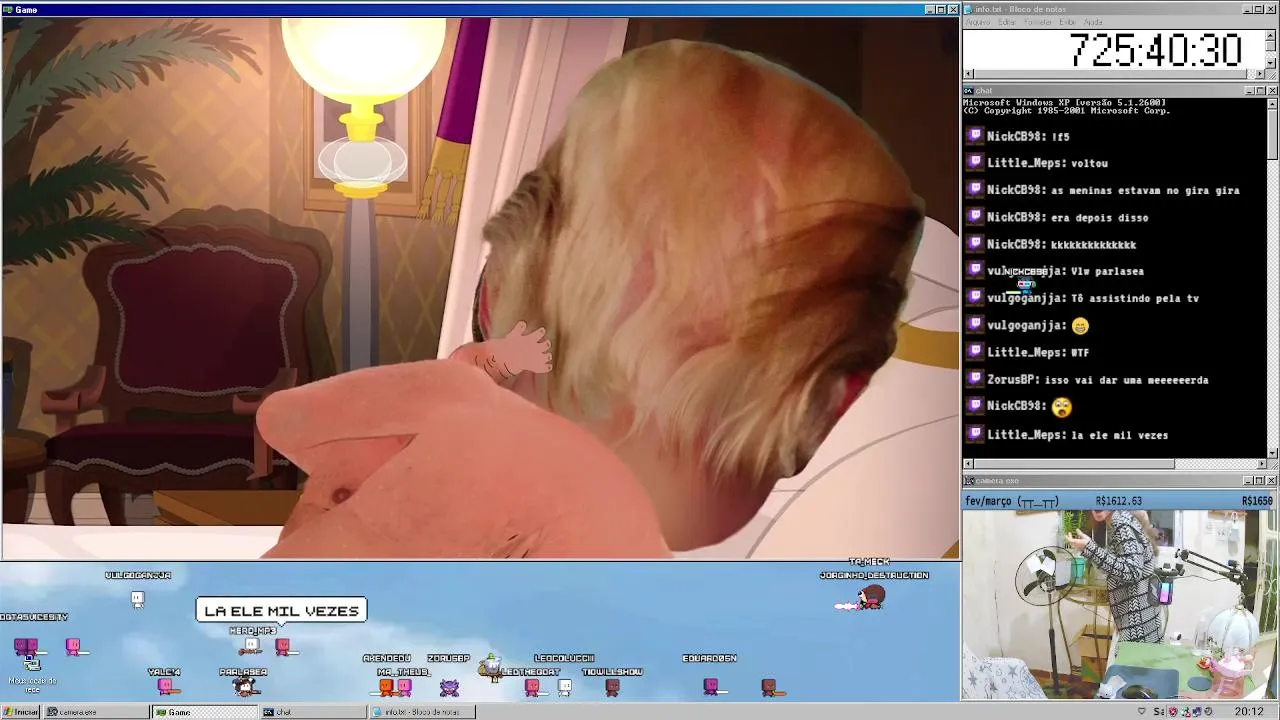Click Notepad scroll down arrow

coord(1271,64)
